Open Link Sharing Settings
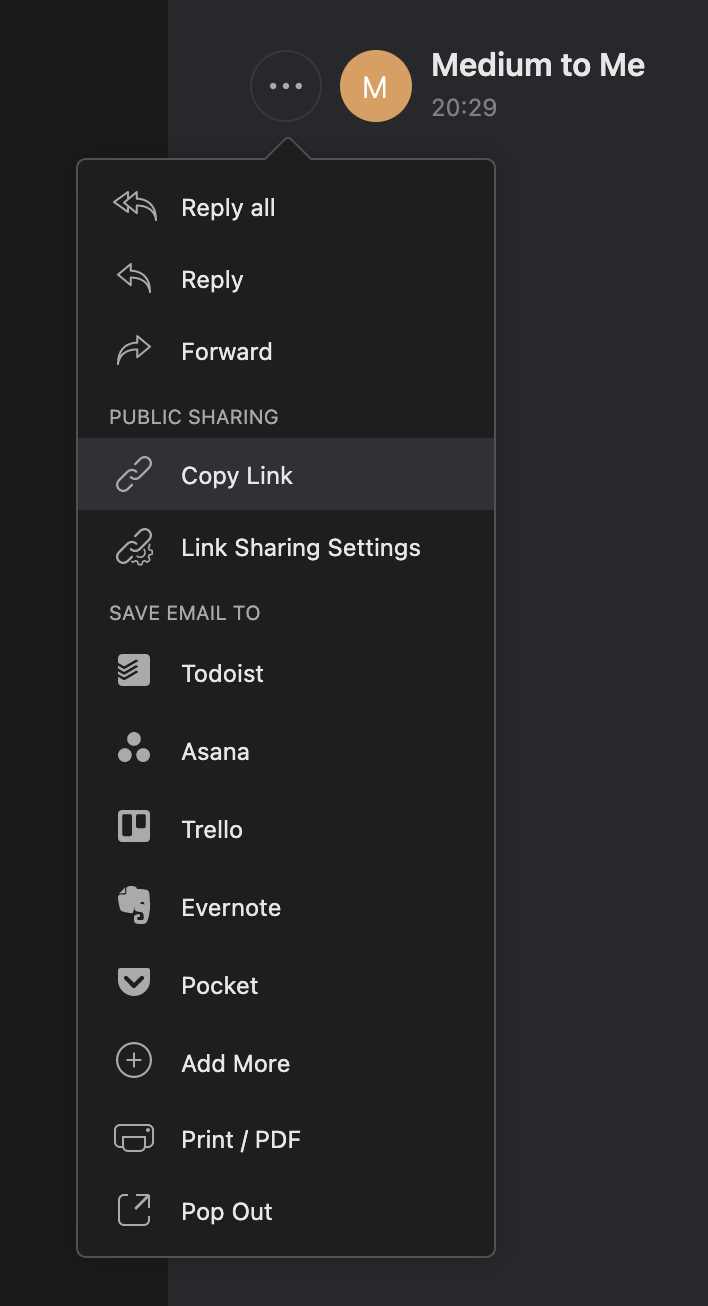Viewport: 708px width, 1306px height. click(286, 548)
